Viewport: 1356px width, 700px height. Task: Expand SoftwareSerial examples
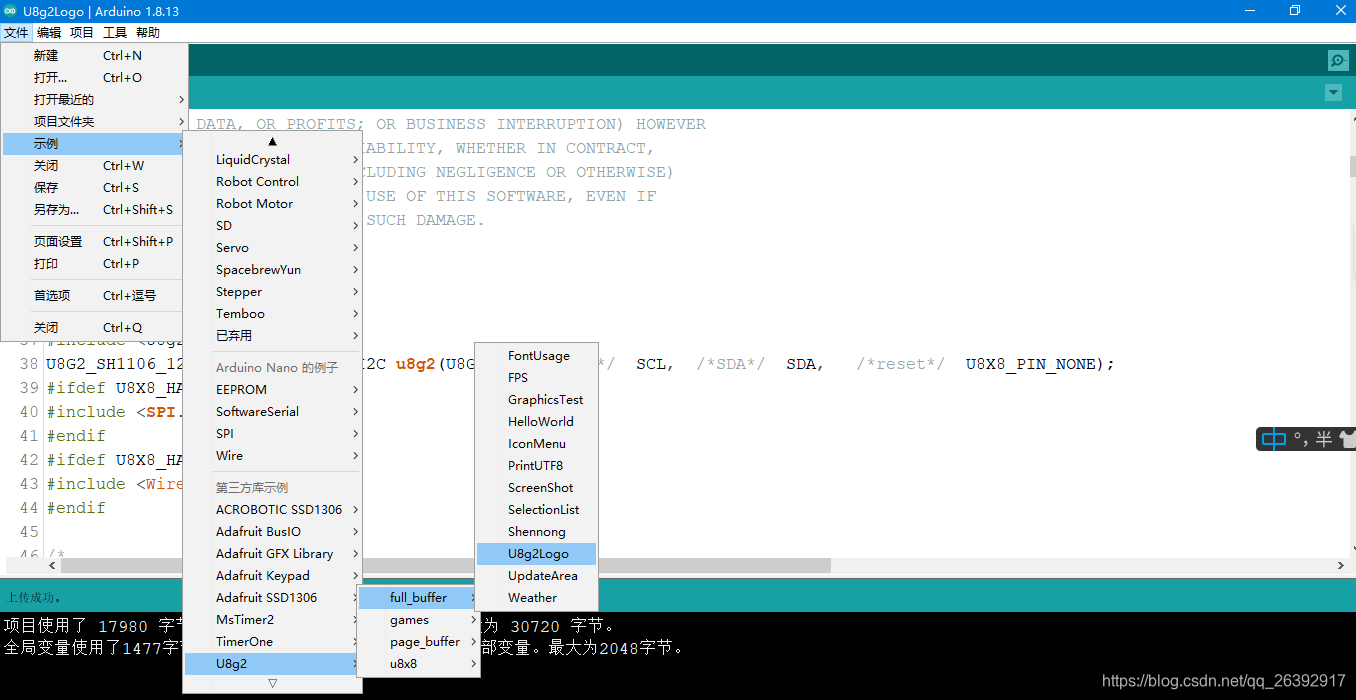click(x=272, y=412)
